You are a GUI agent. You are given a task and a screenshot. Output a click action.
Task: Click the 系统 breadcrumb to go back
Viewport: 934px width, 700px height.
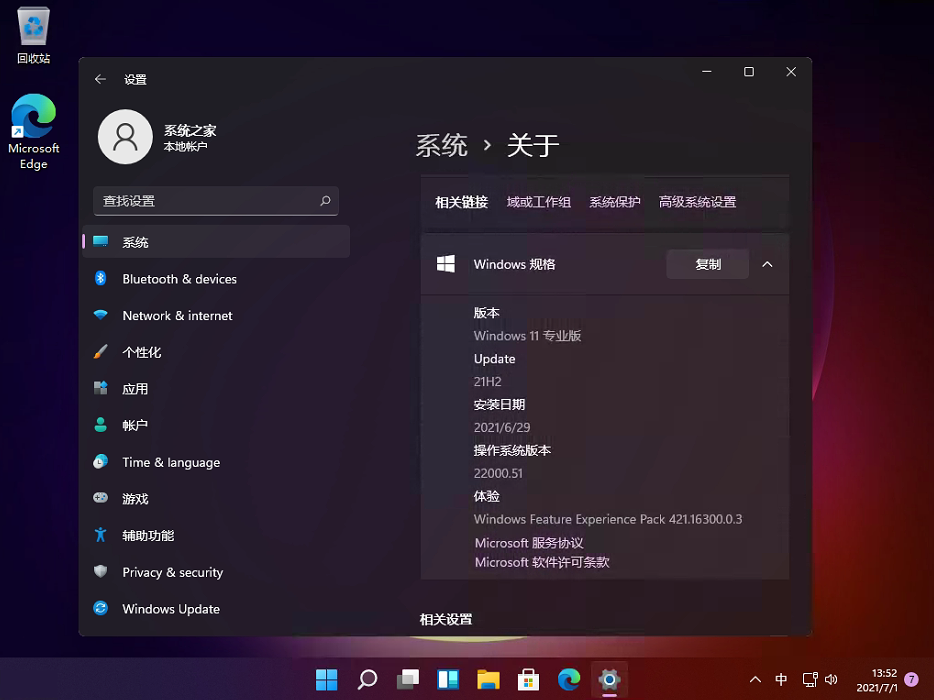(x=441, y=145)
